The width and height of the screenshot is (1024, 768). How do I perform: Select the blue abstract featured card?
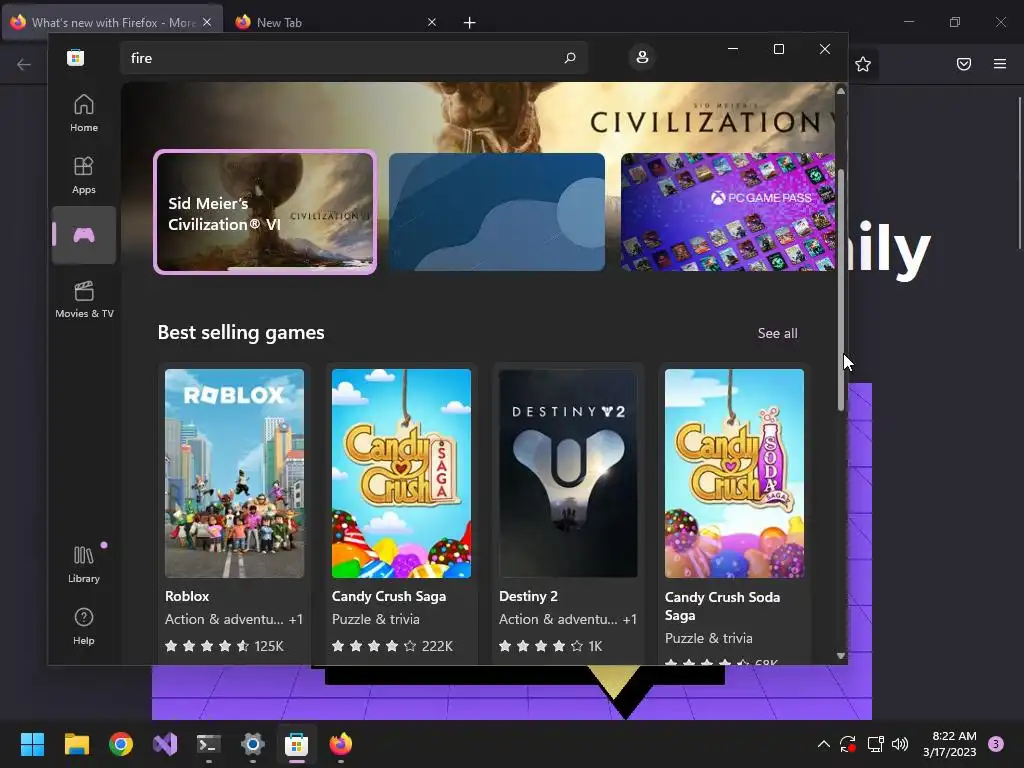(x=497, y=212)
